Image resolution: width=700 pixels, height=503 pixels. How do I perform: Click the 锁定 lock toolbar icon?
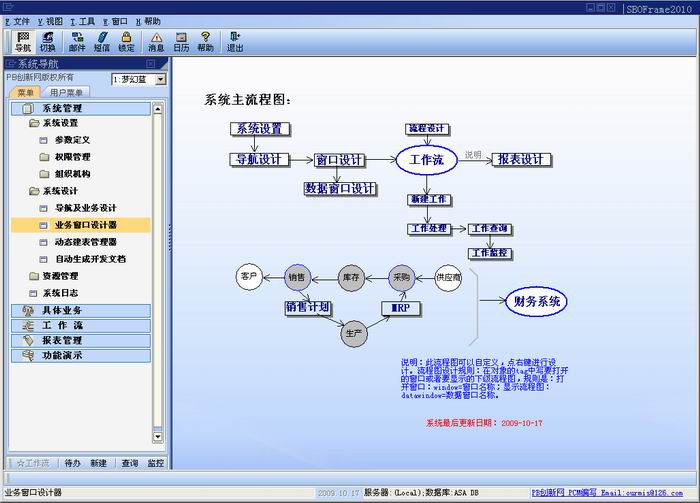point(126,42)
